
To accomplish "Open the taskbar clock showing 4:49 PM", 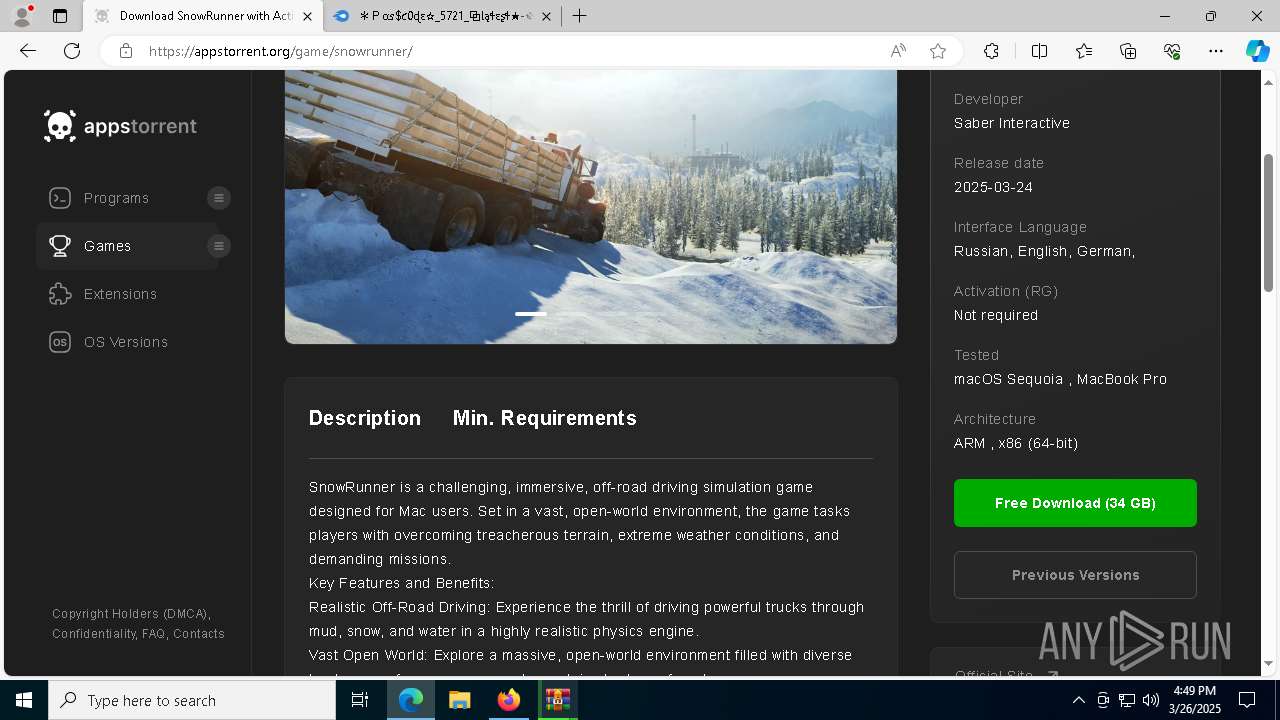I will (1194, 700).
